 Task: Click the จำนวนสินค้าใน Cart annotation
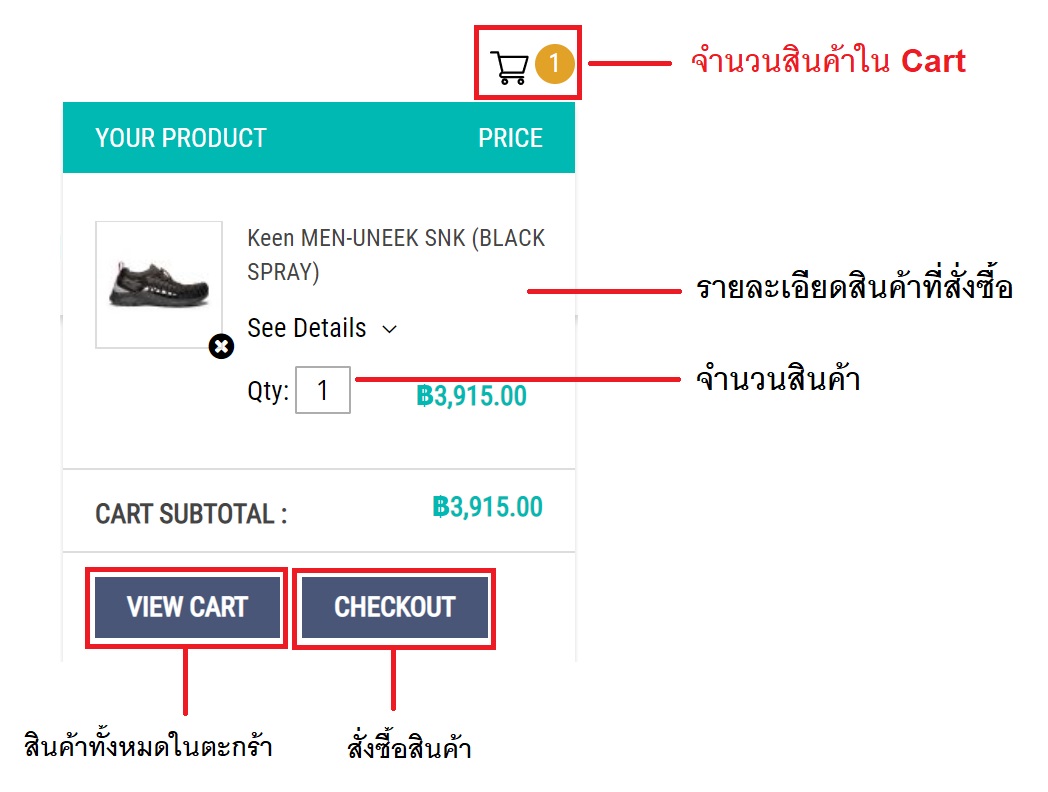[x=828, y=61]
